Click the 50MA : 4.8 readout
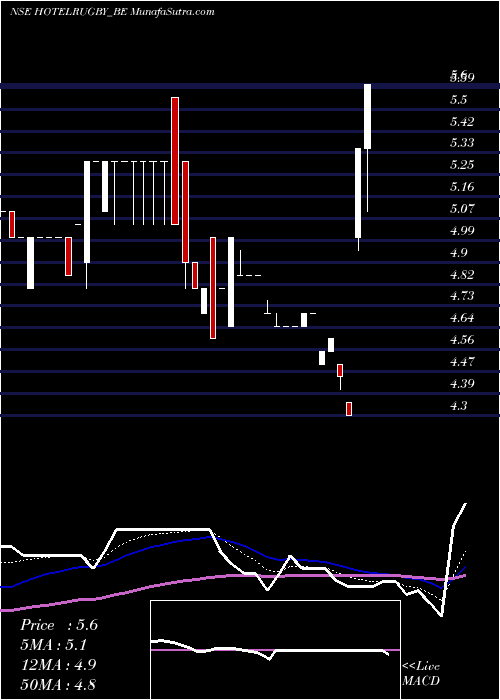This screenshot has width=500, height=700. (57, 684)
